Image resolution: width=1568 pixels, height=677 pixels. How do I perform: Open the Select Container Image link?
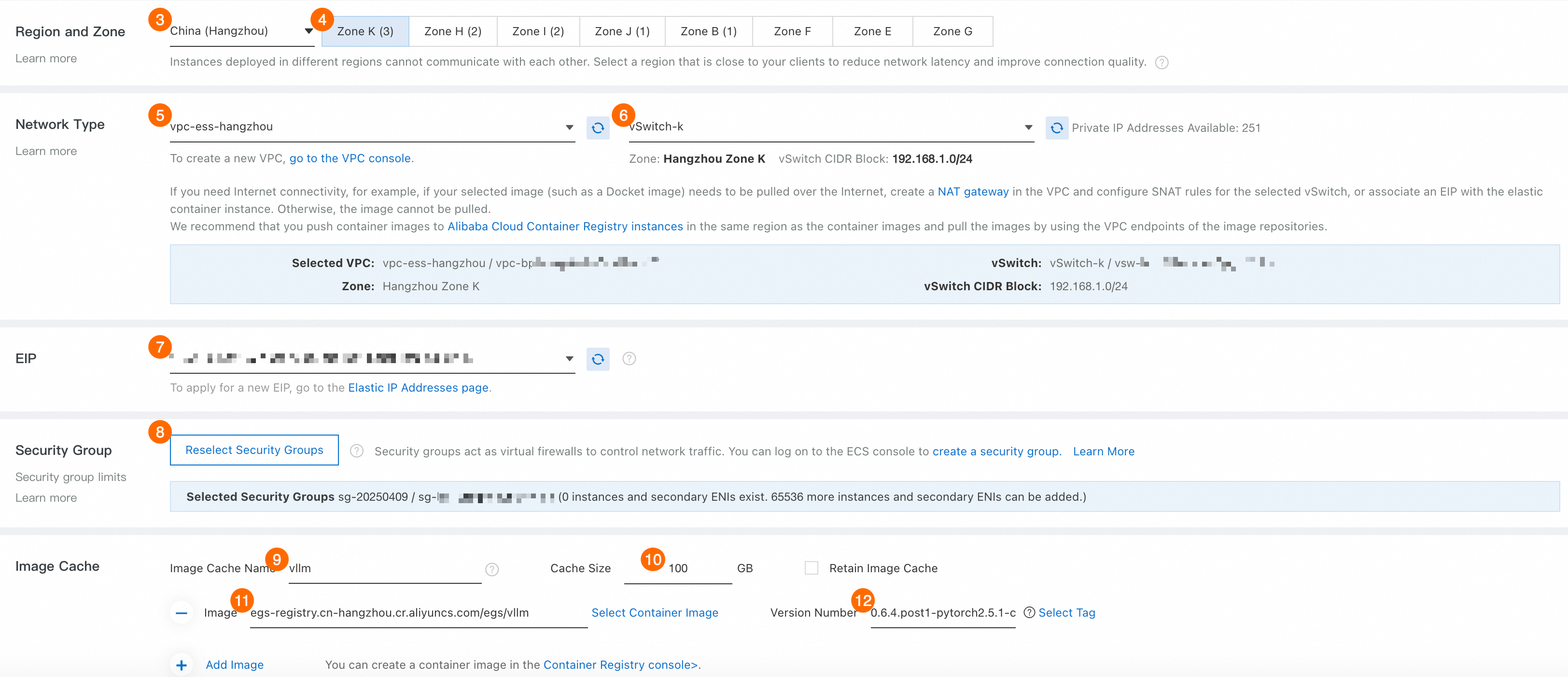[x=654, y=612]
